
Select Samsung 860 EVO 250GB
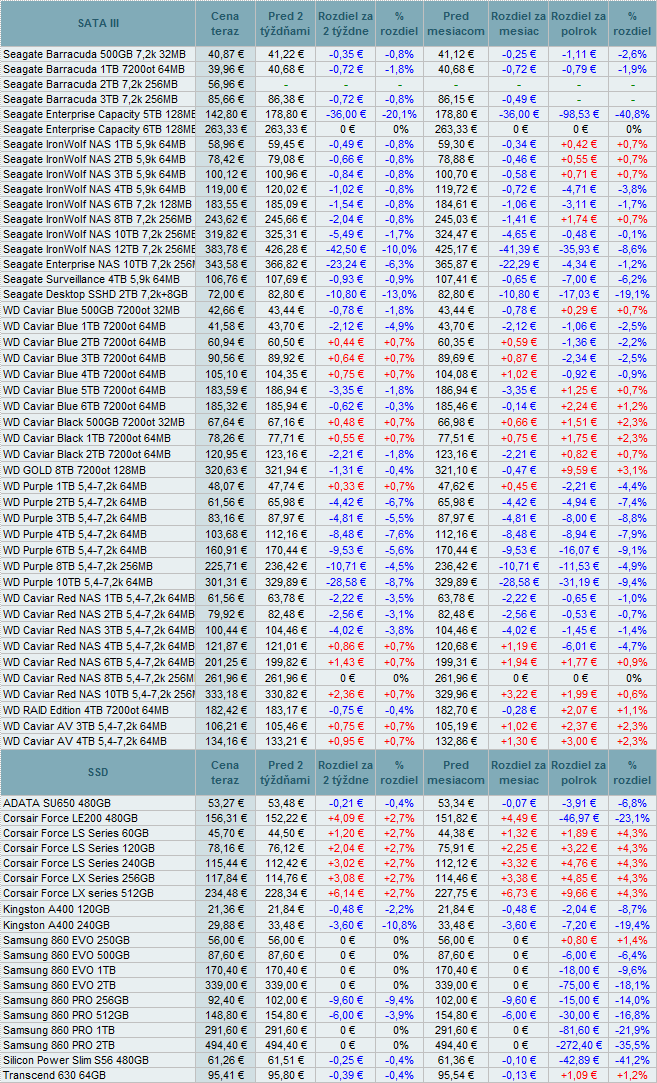tap(66, 941)
